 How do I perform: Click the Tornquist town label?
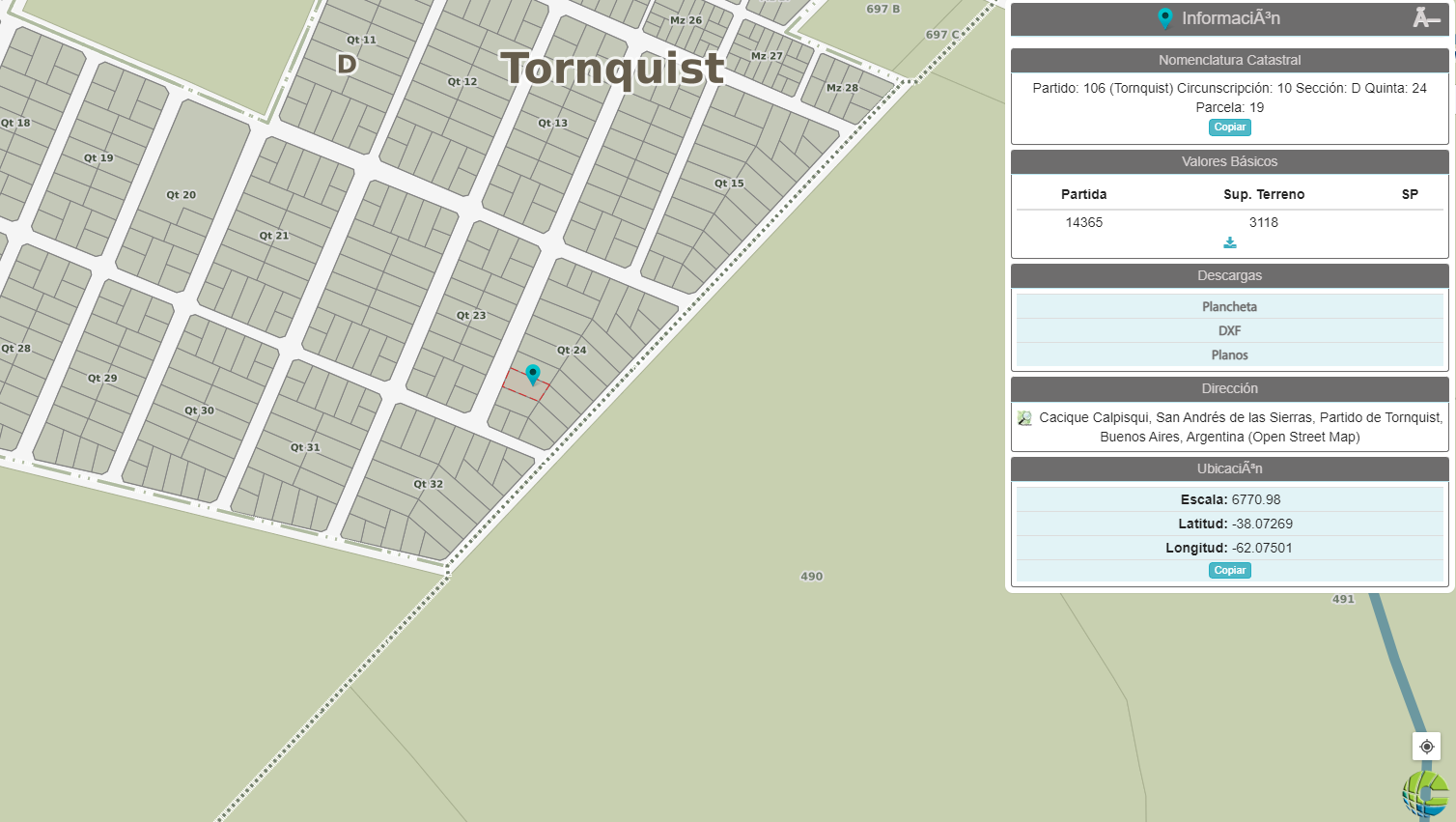pos(612,68)
